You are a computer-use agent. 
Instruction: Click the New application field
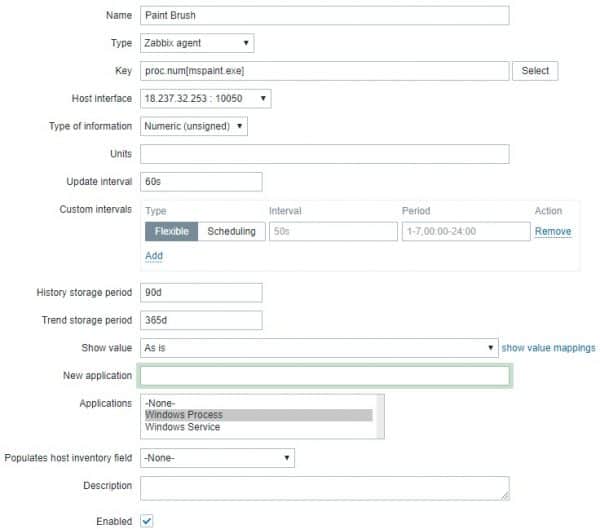324,376
